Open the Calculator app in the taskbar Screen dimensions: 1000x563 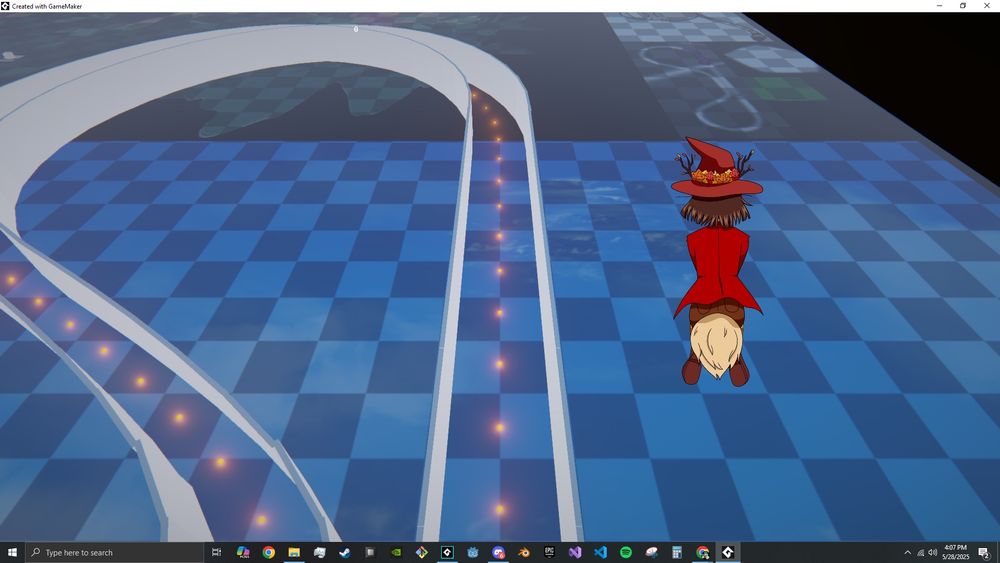(x=677, y=552)
